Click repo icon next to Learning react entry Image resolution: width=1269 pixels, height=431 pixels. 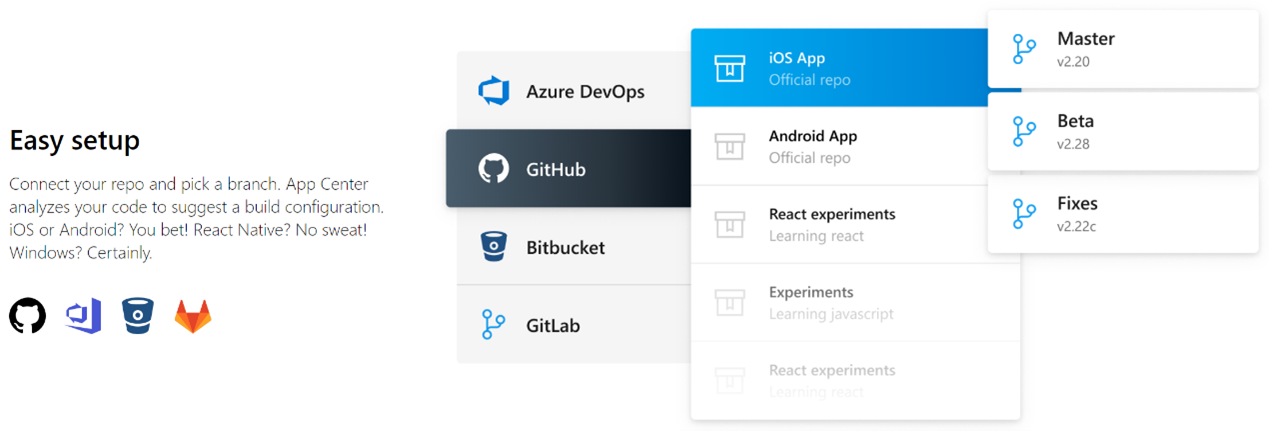(x=730, y=224)
